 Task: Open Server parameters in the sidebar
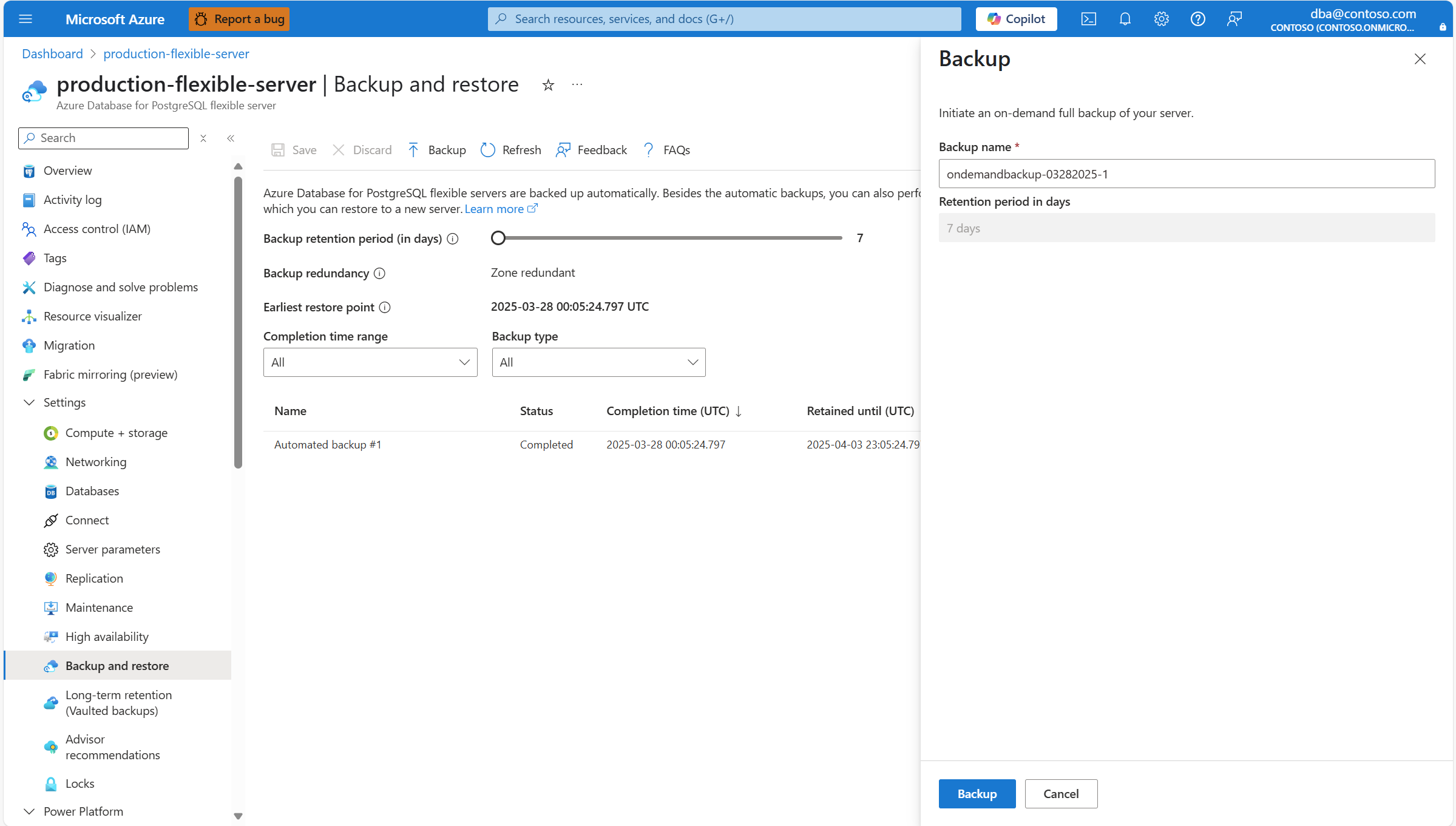coord(113,549)
